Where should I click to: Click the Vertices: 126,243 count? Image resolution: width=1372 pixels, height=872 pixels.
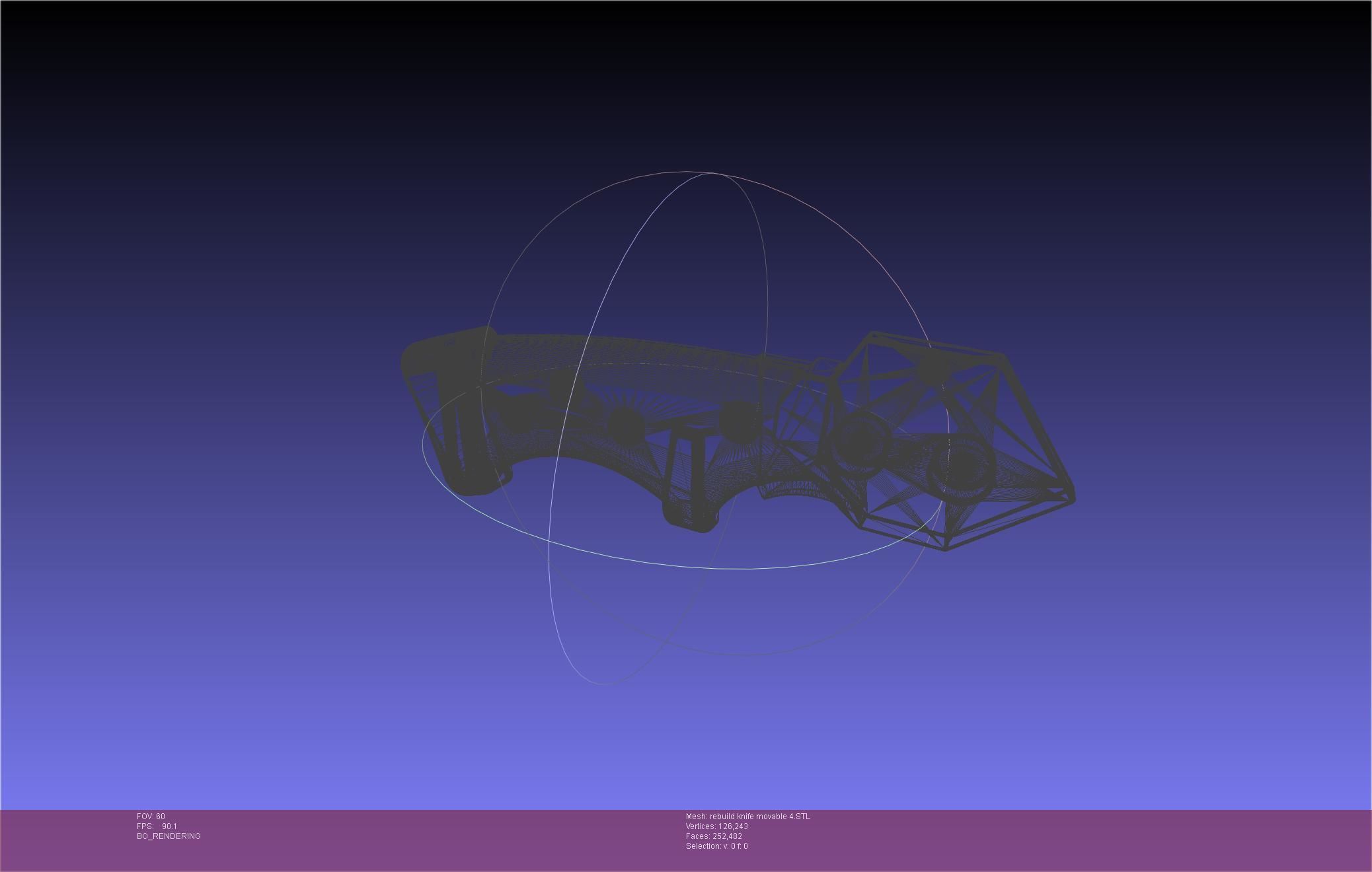[717, 826]
